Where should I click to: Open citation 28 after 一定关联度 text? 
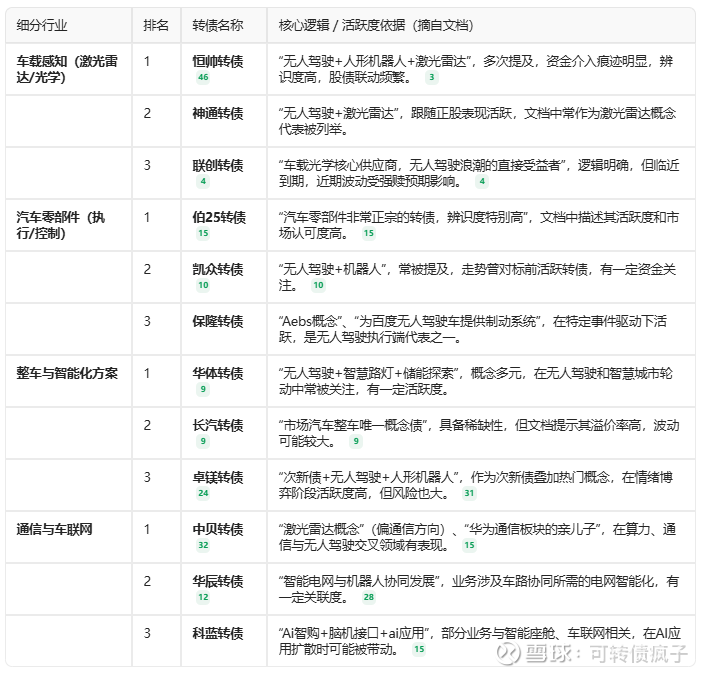(369, 597)
